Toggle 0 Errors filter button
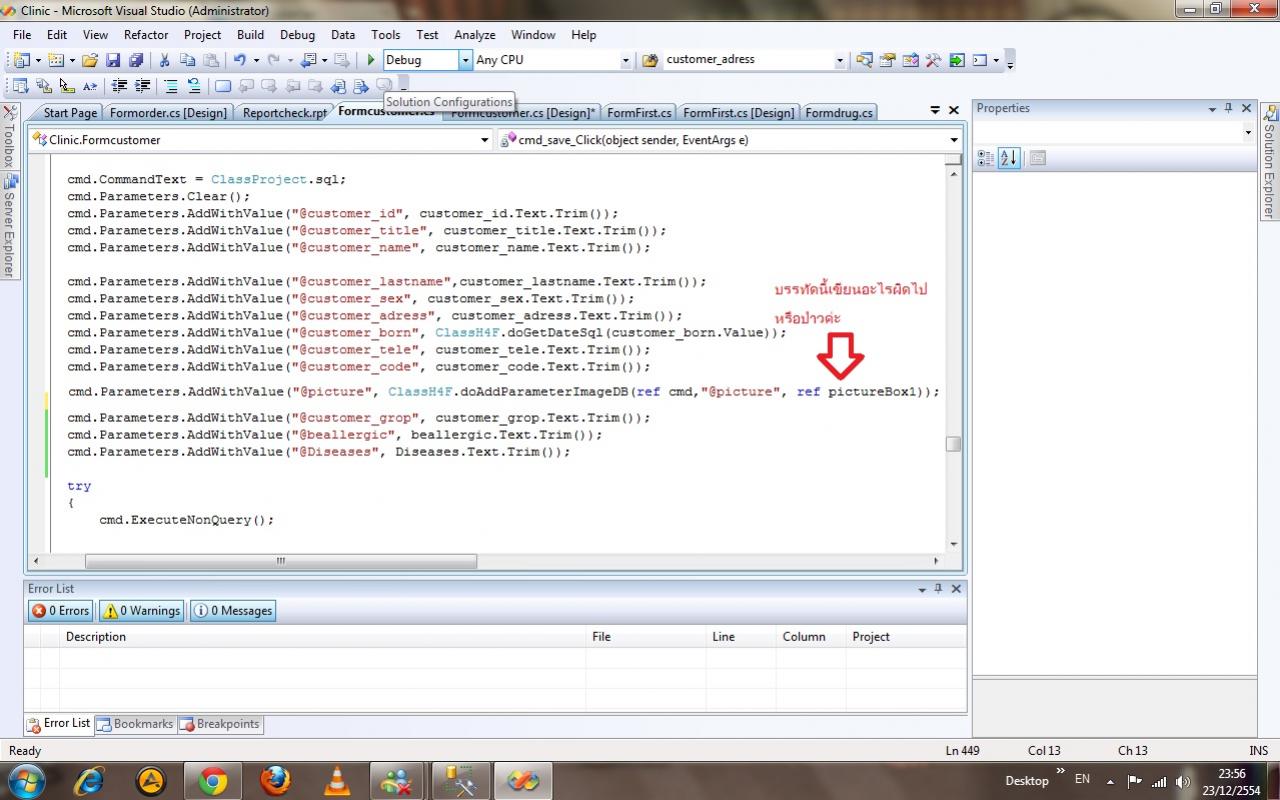1280x800 pixels. click(60, 611)
